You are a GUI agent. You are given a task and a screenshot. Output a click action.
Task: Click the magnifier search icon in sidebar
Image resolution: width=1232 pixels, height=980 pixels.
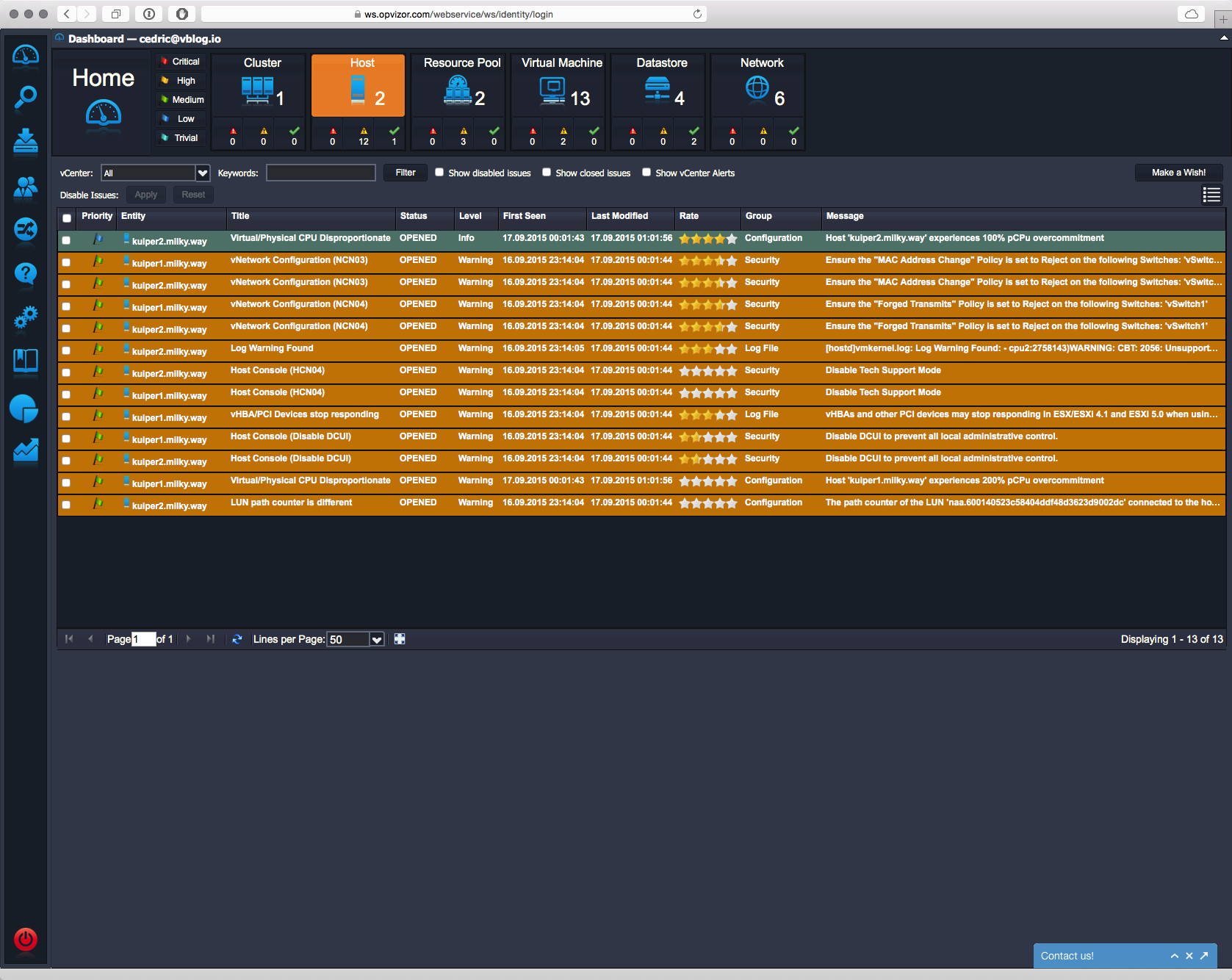pos(26,97)
